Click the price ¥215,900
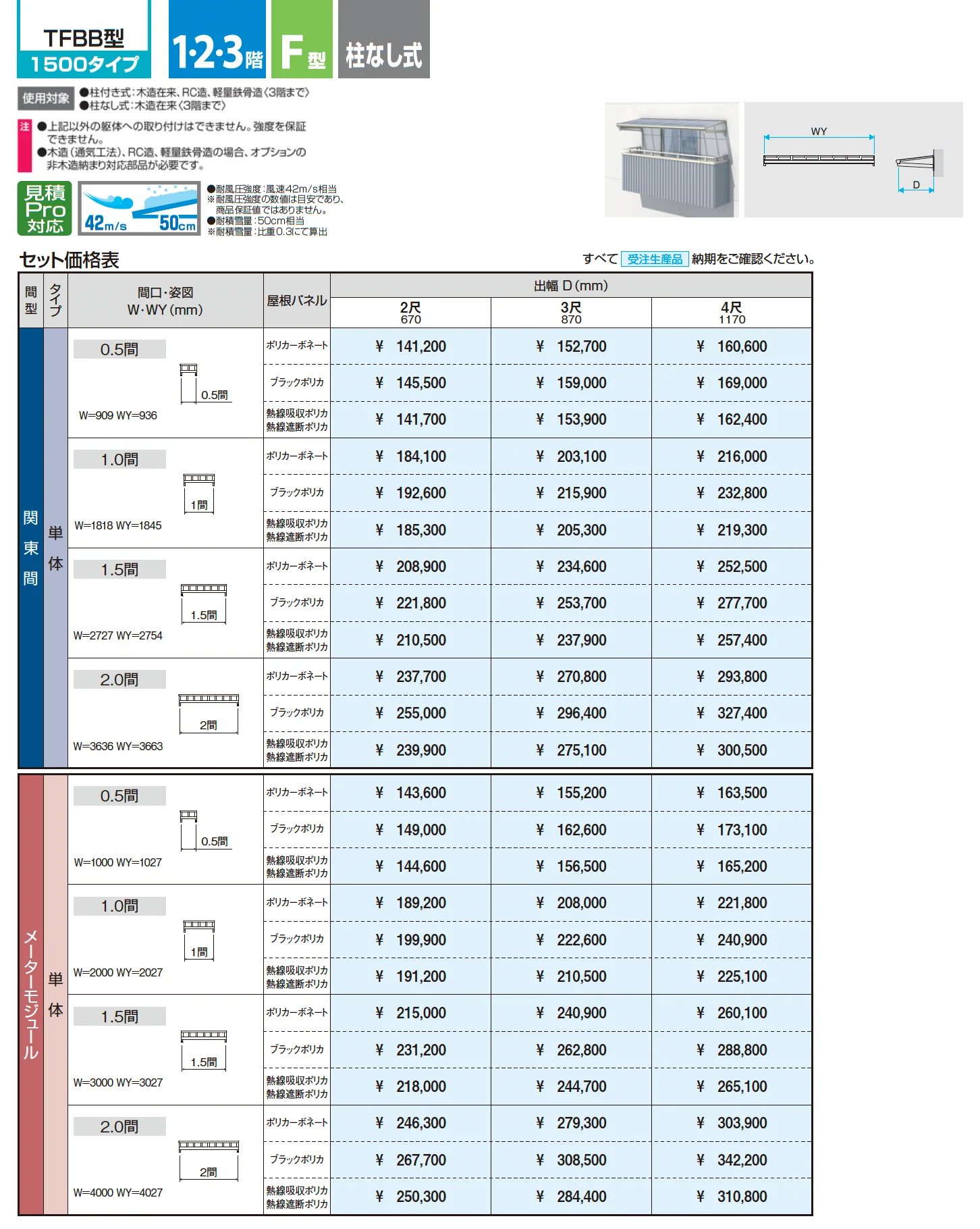This screenshot has height=1229, width=980. [x=571, y=493]
